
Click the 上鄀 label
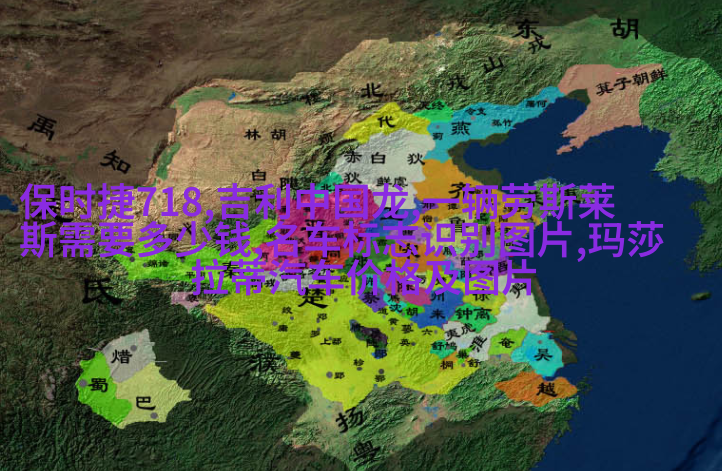click(x=331, y=341)
